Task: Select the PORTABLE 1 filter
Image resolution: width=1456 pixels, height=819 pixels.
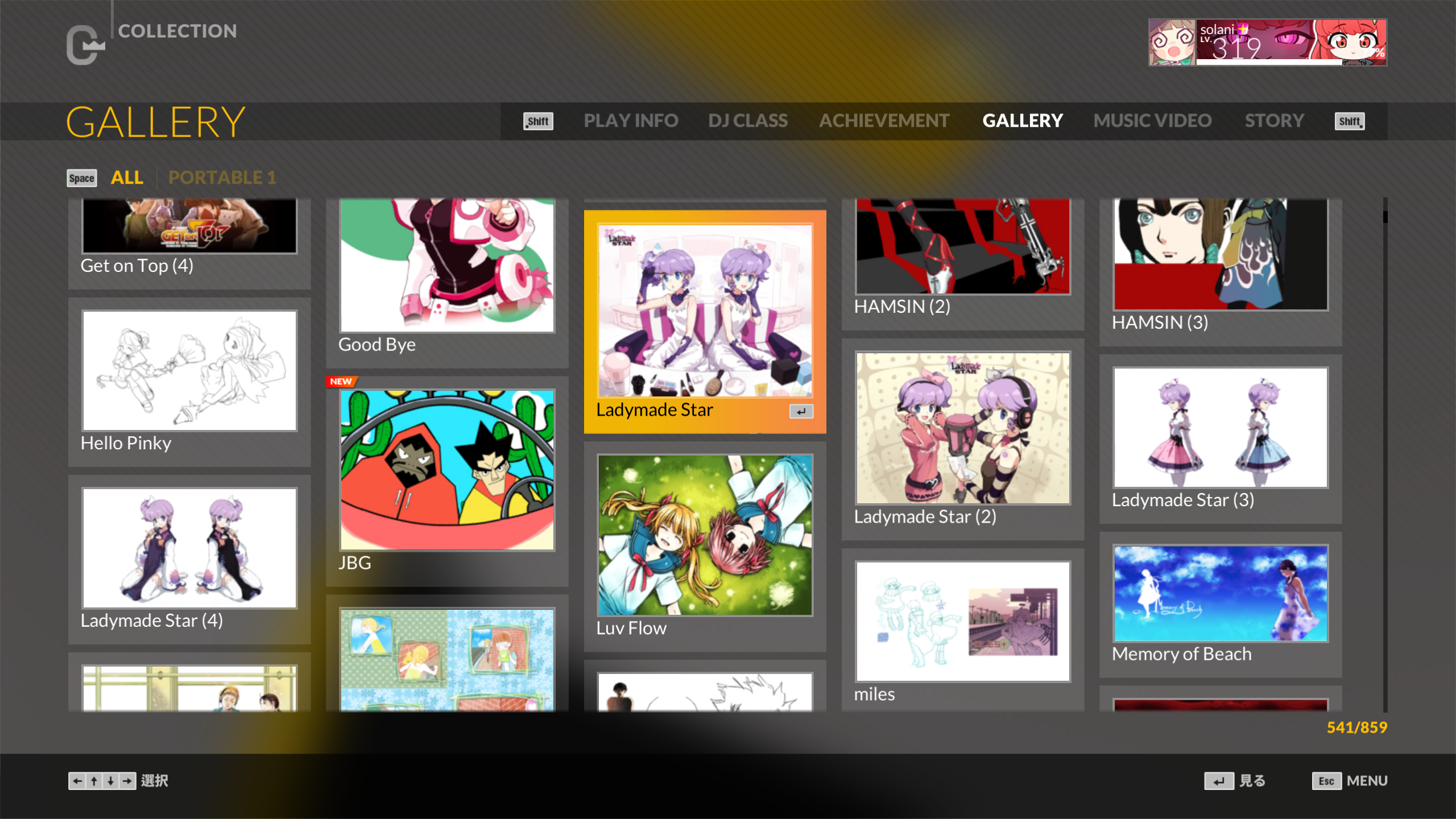Action: pos(222,177)
